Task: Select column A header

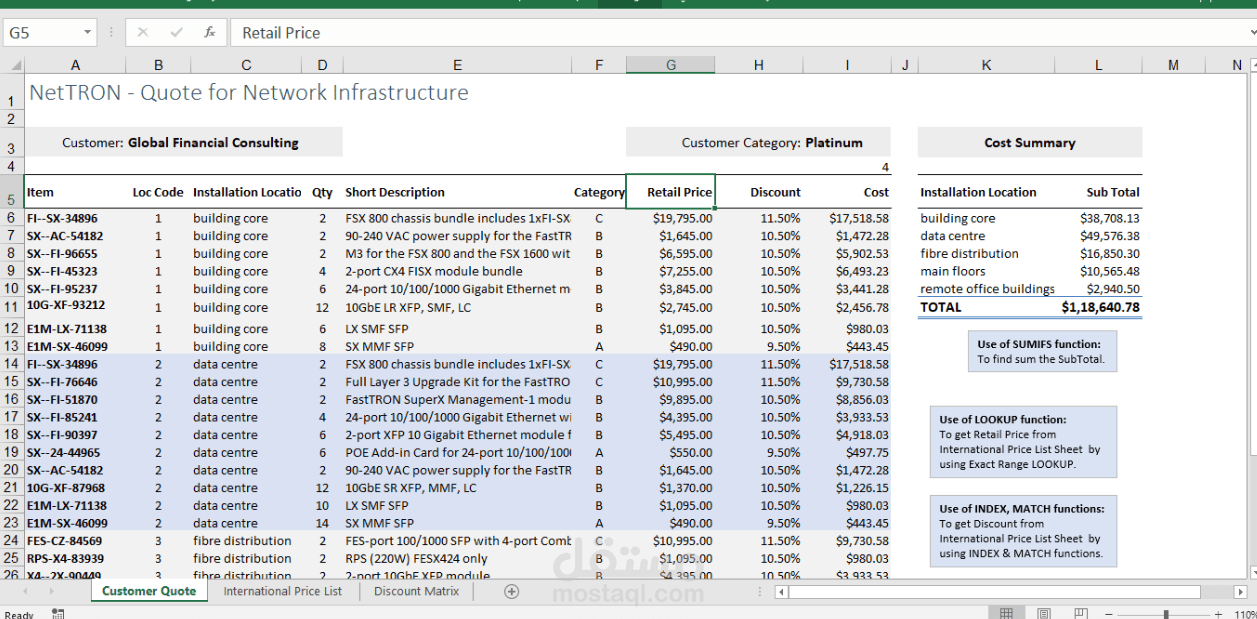Action: [75, 66]
